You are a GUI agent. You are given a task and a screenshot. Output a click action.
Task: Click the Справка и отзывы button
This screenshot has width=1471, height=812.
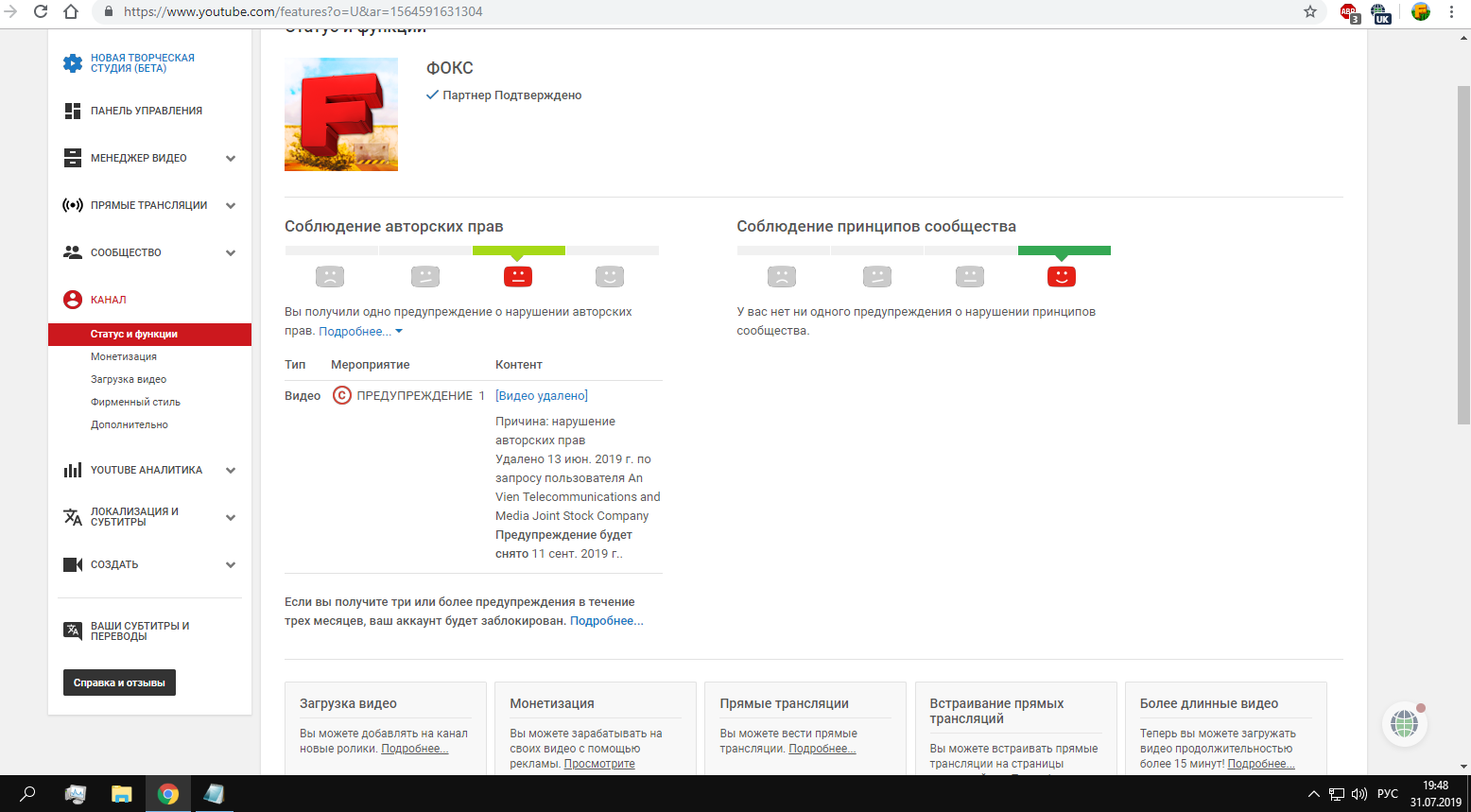(x=119, y=682)
